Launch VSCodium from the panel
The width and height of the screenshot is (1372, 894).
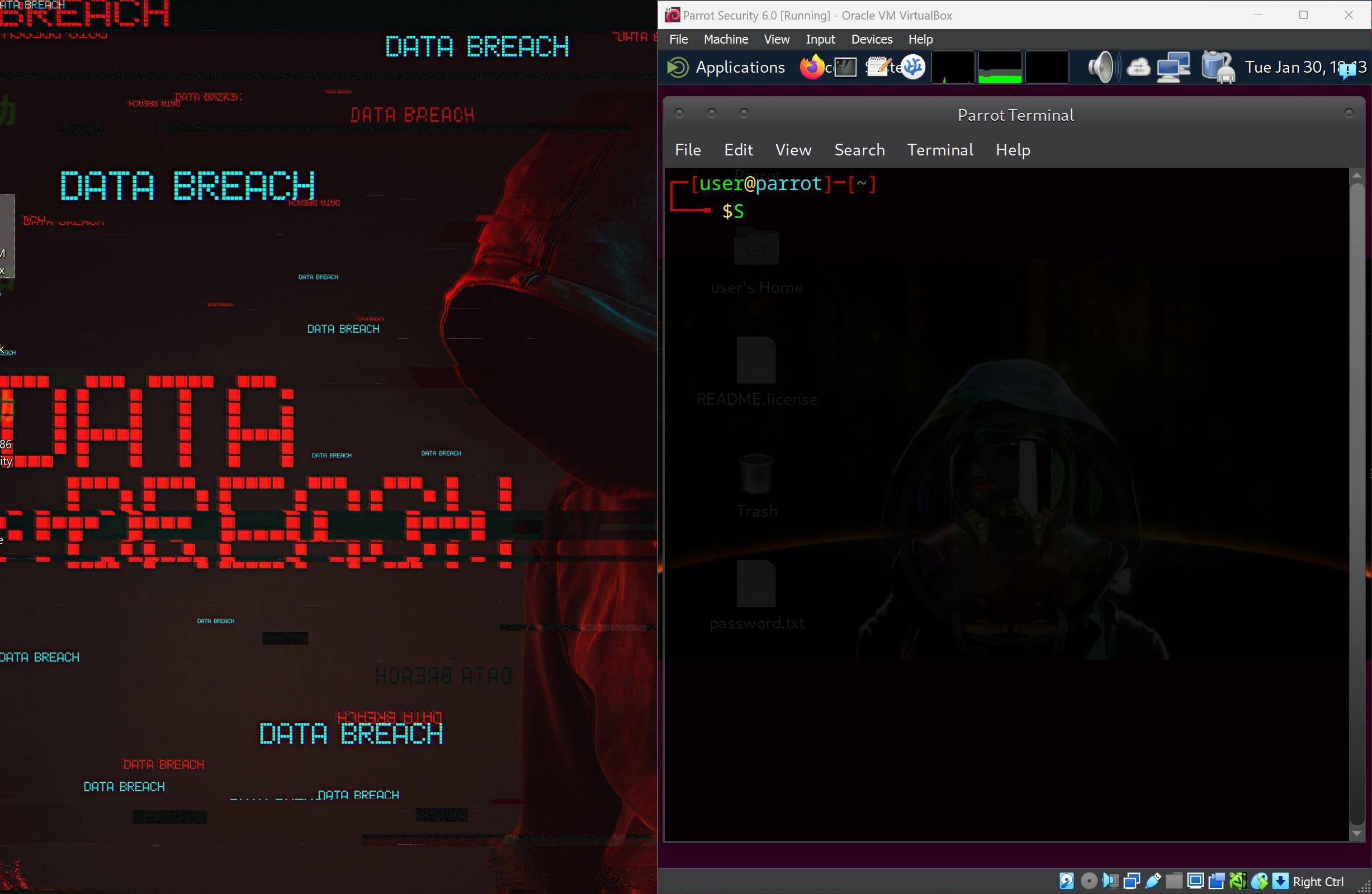[x=913, y=68]
